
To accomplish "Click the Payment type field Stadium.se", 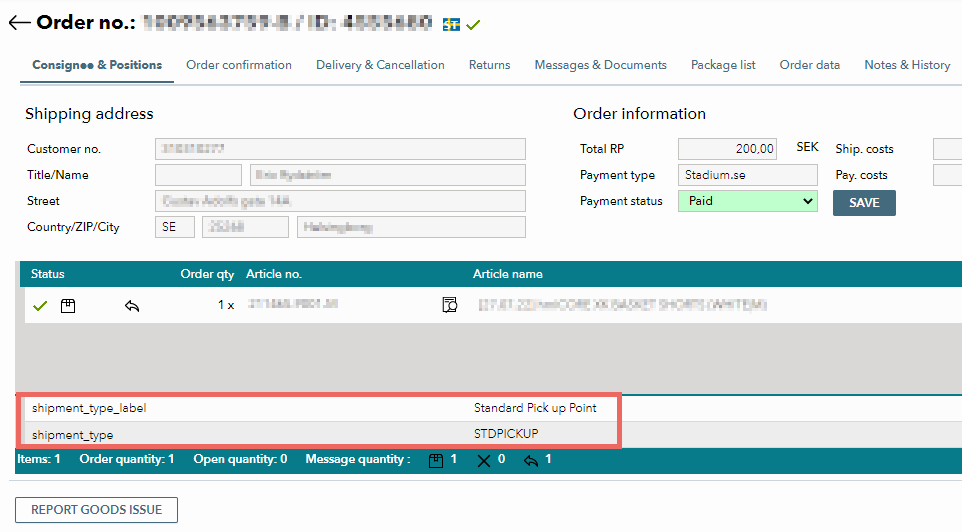I will [x=747, y=175].
